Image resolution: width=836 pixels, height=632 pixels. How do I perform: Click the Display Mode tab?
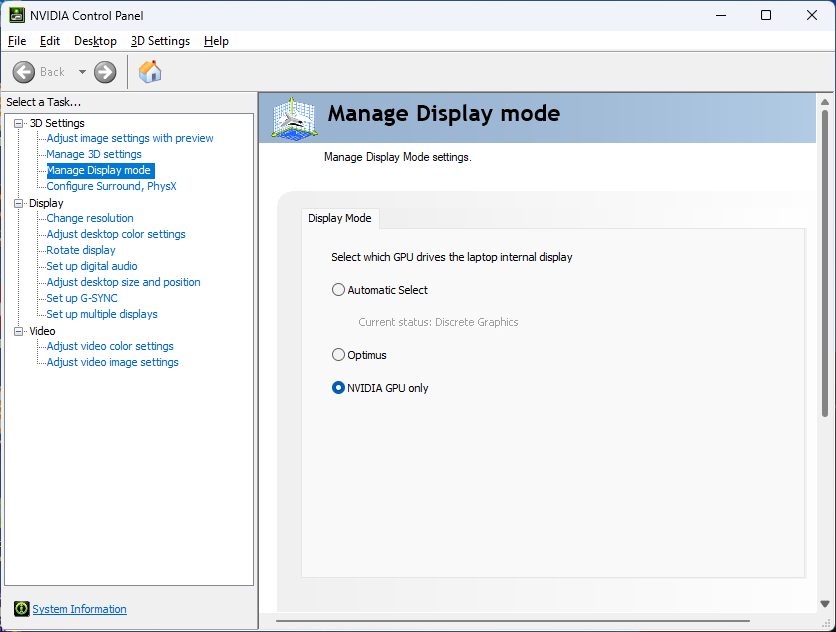(339, 218)
